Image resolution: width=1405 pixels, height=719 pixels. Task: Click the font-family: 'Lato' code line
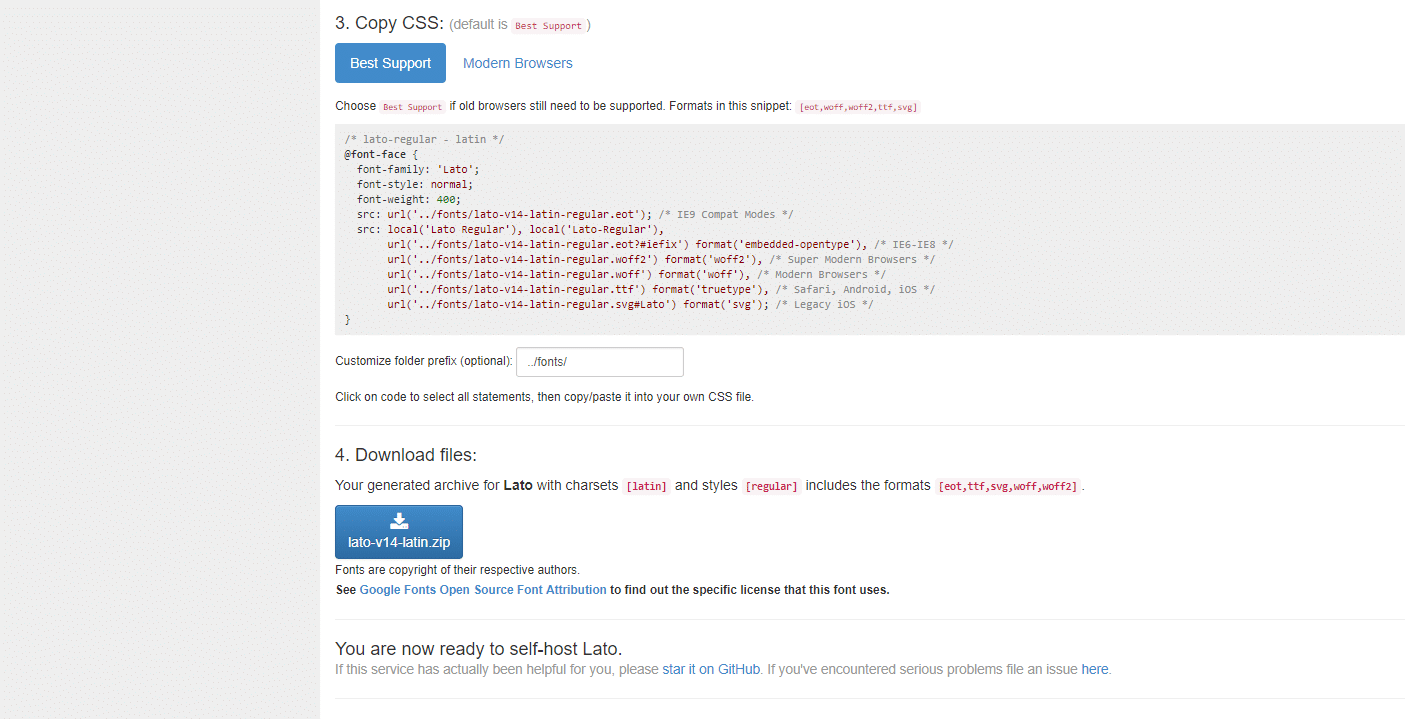click(x=418, y=170)
